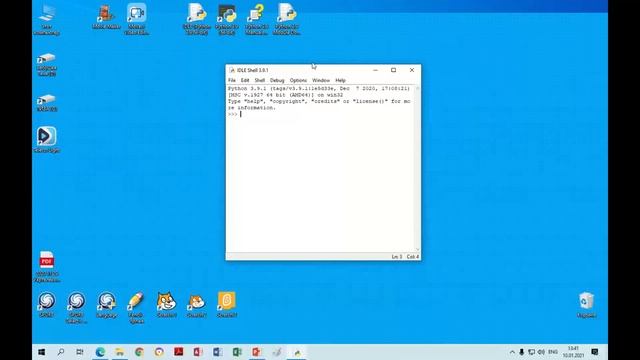Open PowerPoint from the taskbar
Viewport: 640px width, 360px height.
tap(257, 352)
